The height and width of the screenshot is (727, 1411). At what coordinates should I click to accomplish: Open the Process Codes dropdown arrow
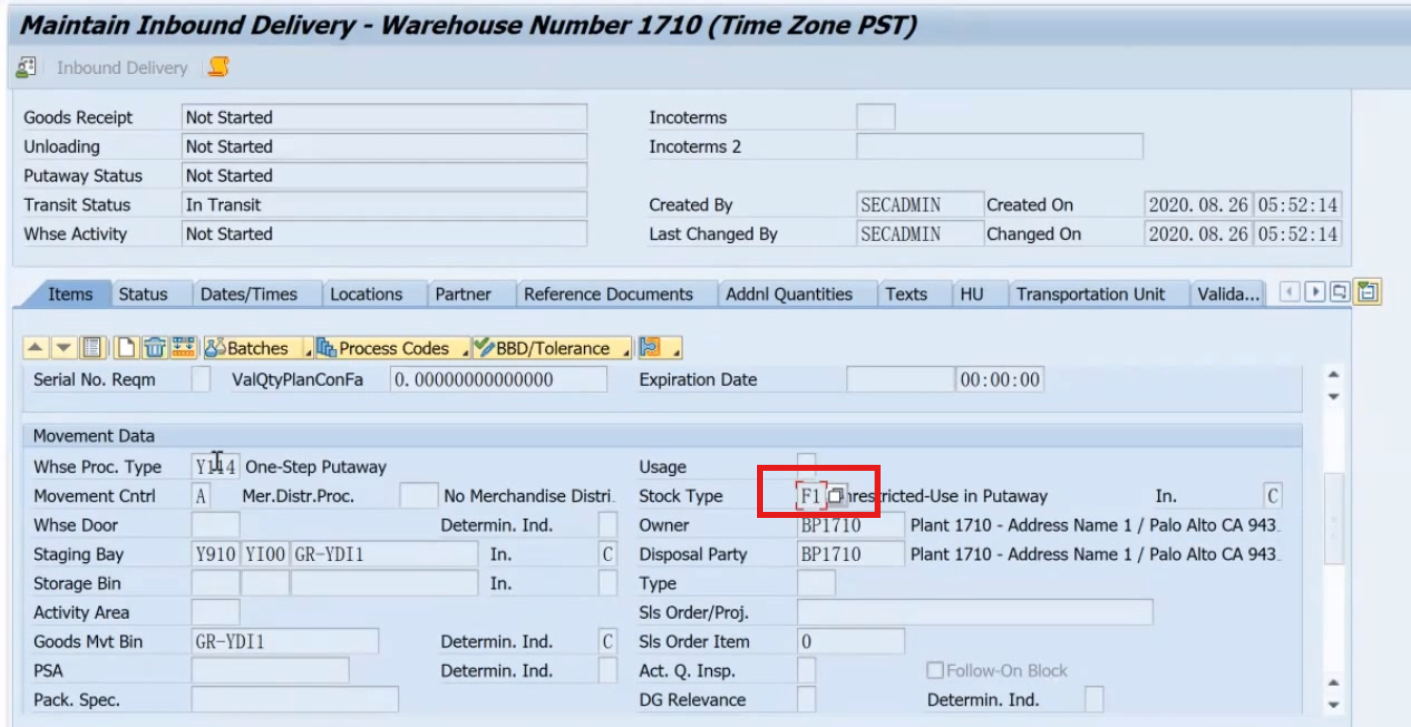point(465,351)
